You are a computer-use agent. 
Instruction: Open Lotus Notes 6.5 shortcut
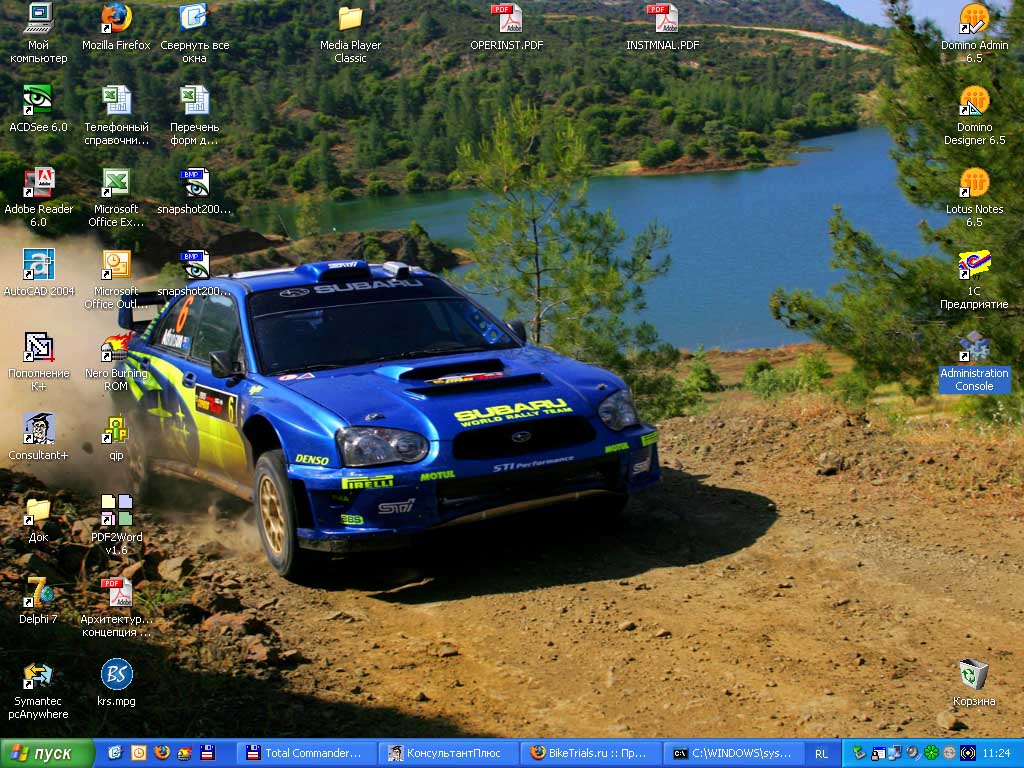click(974, 183)
